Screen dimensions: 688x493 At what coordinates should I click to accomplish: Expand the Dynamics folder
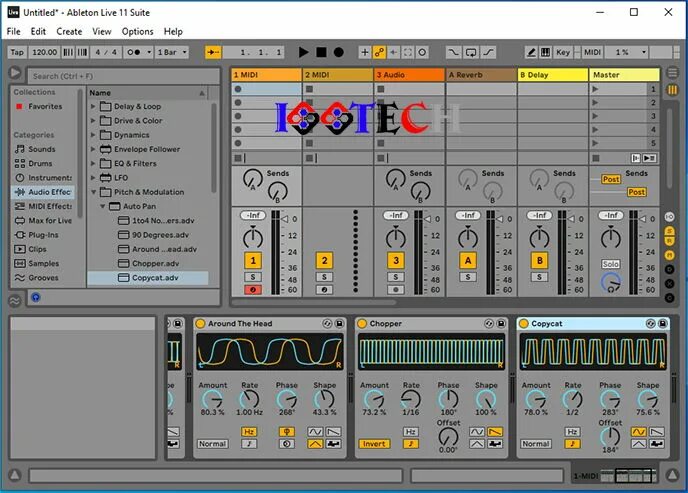pyautogui.click(x=93, y=135)
